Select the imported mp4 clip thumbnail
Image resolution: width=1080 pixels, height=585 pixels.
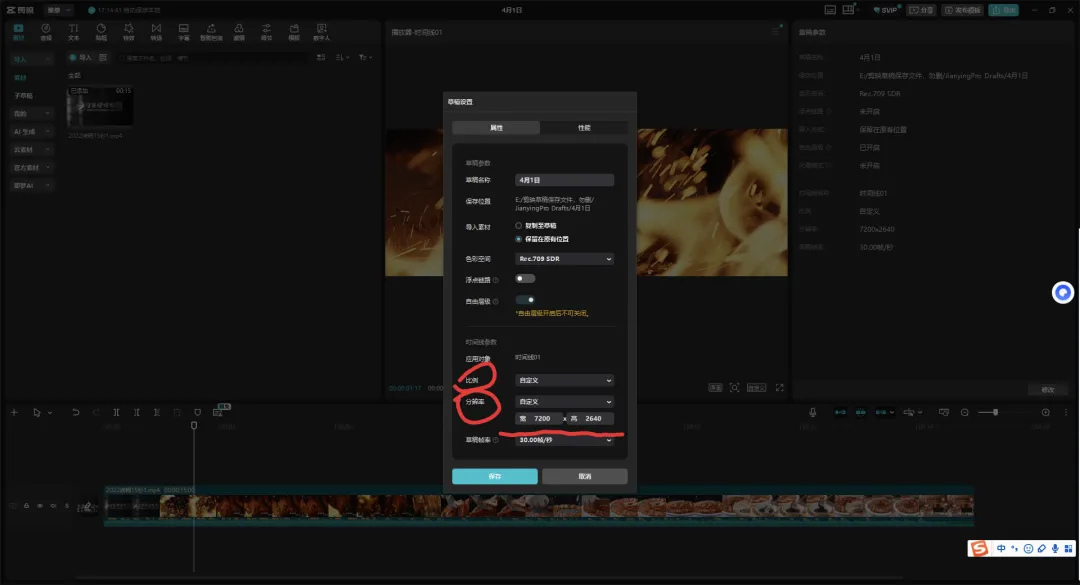pyautogui.click(x=100, y=107)
